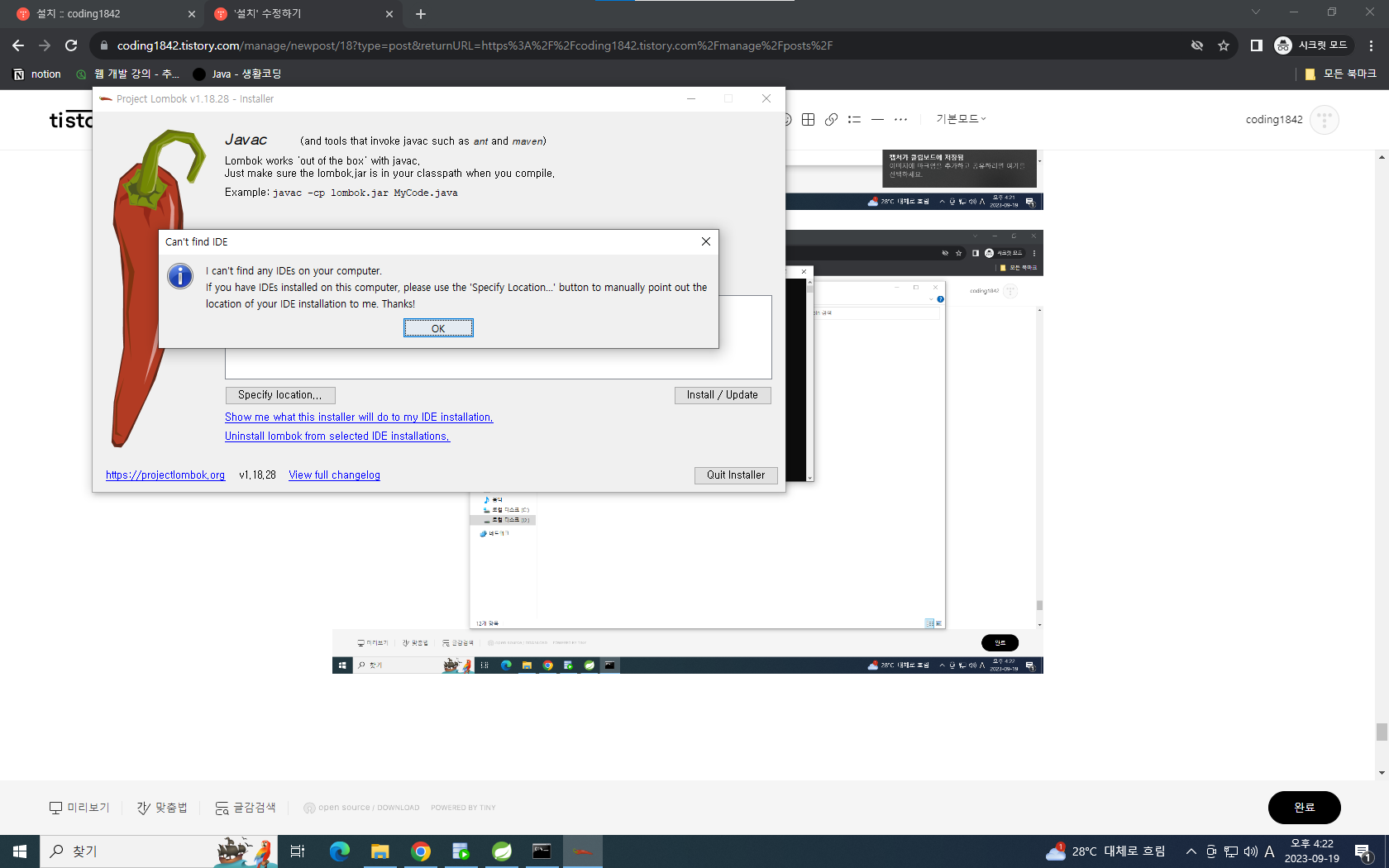1389x868 pixels.
Task: Click the weather 28°C 대체로 흐림 widget
Action: (1105, 851)
